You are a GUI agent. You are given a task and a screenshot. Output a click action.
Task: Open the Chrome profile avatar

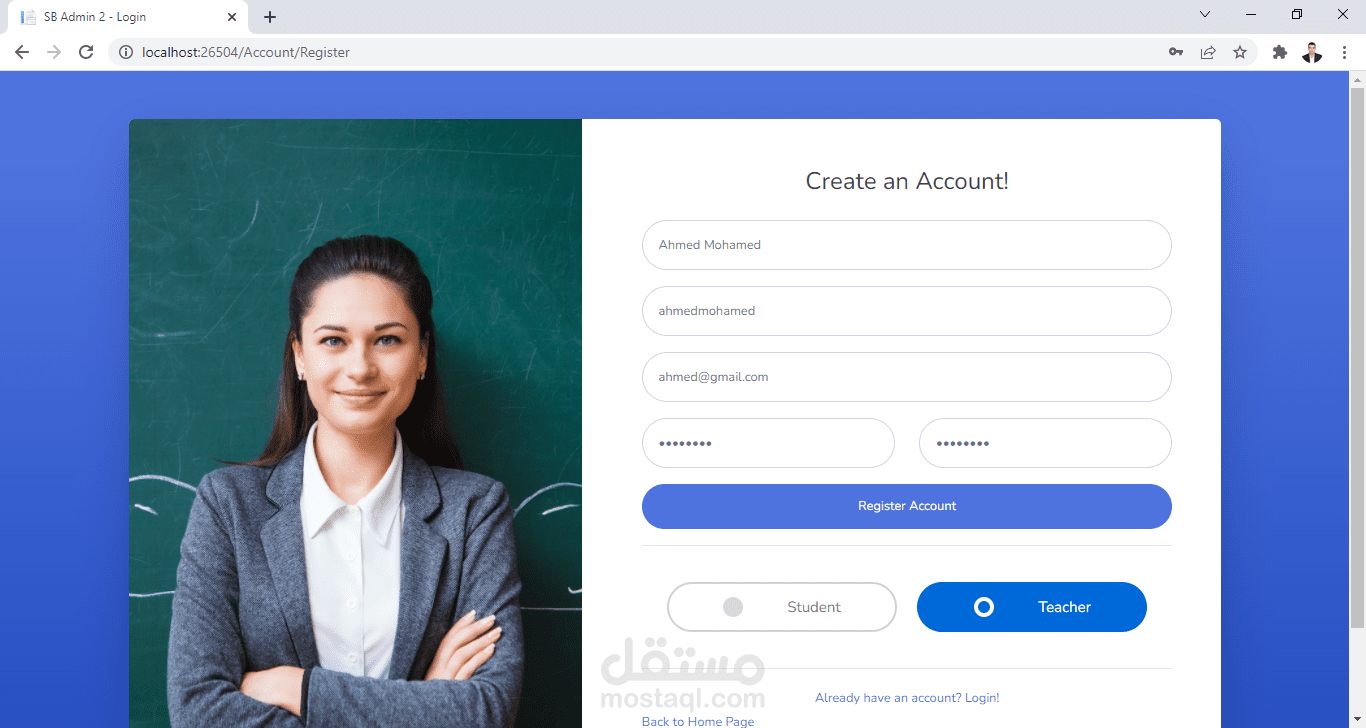tap(1312, 52)
